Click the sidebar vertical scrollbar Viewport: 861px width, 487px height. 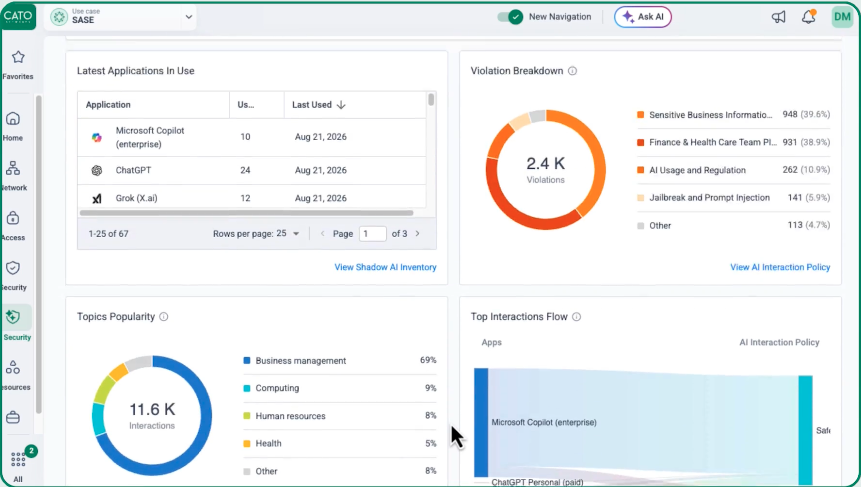pyautogui.click(x=38, y=254)
